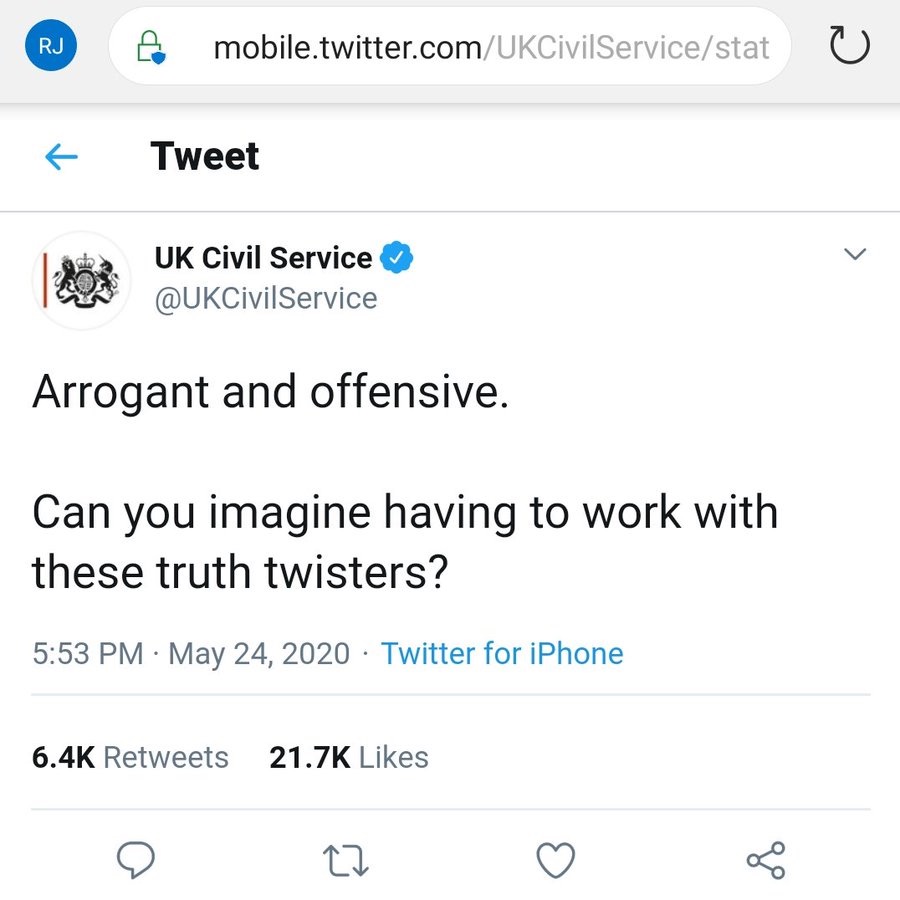The height and width of the screenshot is (900, 900).
Task: Focus the browser address bar URL
Action: (x=490, y=47)
